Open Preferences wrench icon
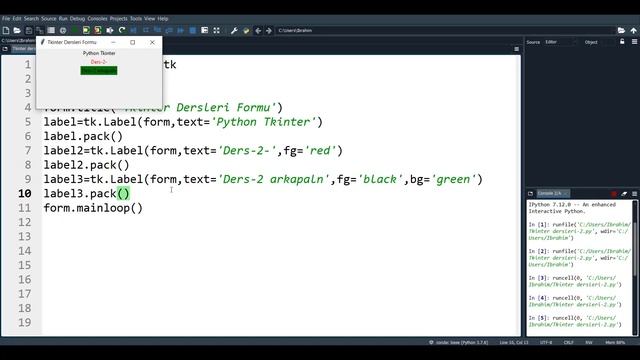 (234, 31)
